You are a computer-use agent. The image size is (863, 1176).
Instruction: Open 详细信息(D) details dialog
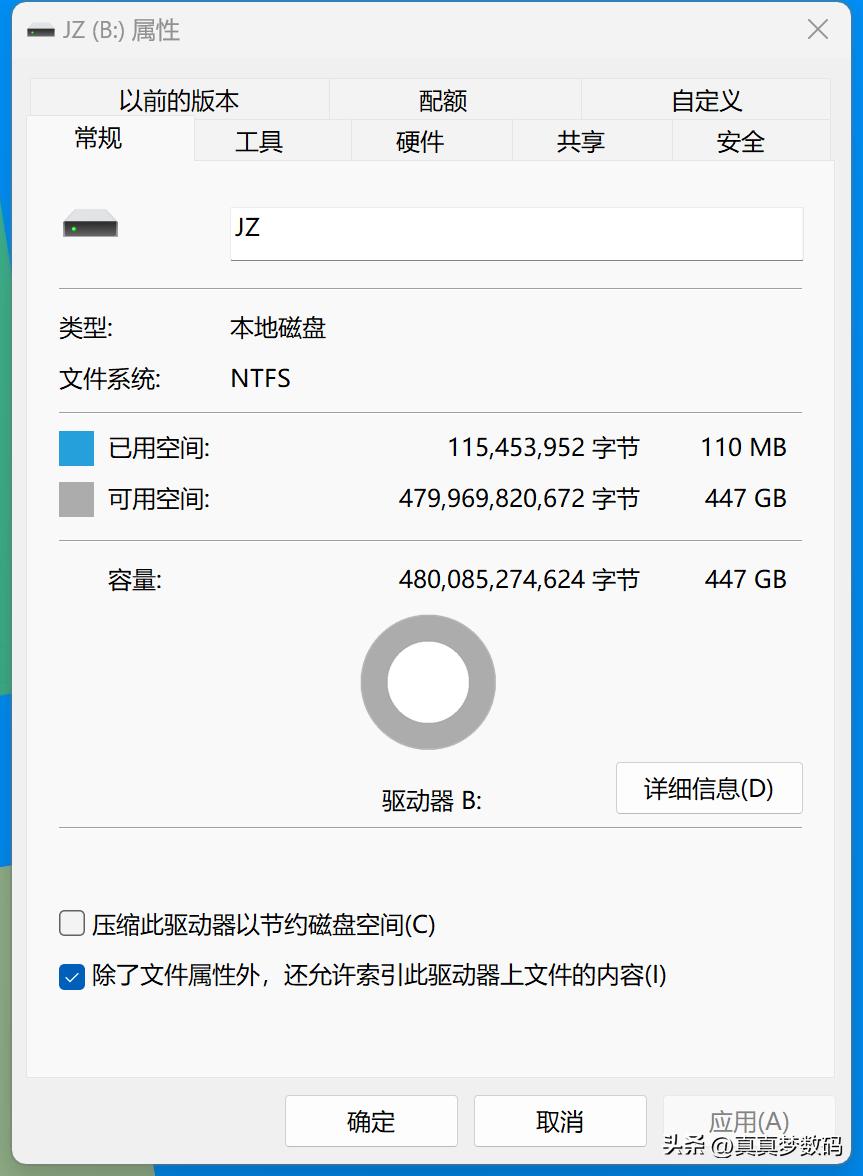(708, 788)
